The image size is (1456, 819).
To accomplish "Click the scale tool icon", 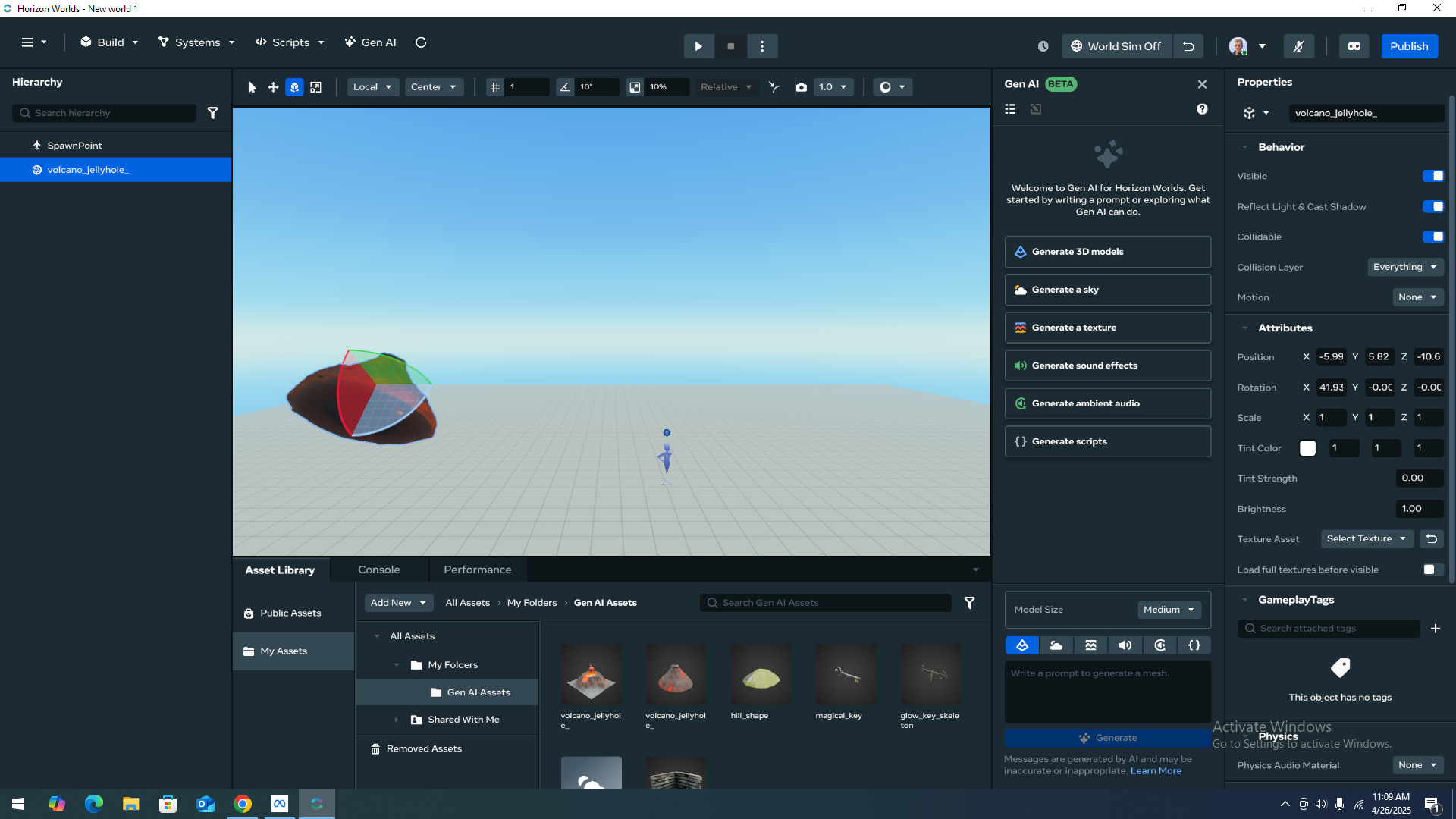I will tap(316, 87).
